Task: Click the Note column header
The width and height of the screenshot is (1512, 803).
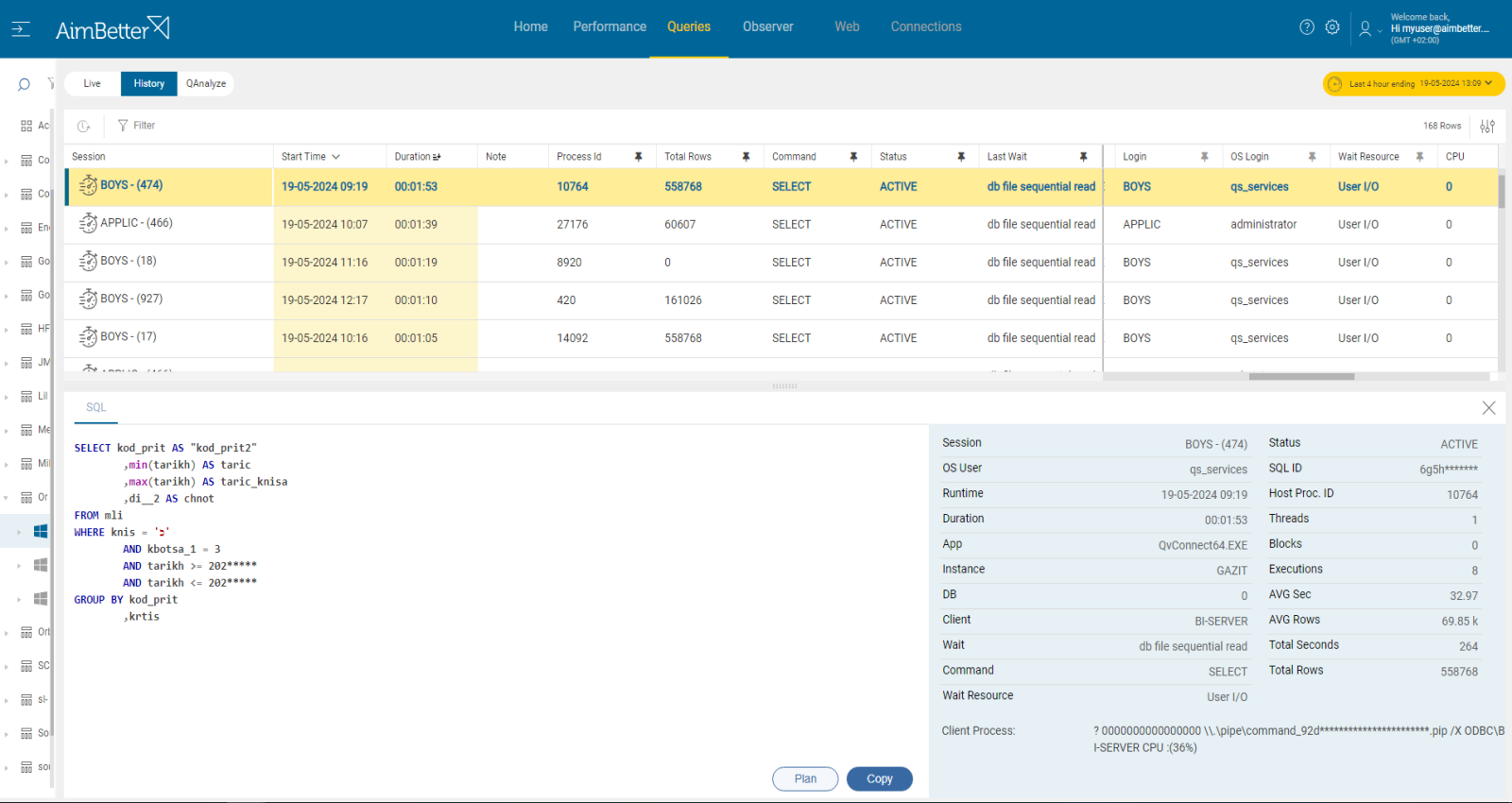Action: click(x=496, y=157)
